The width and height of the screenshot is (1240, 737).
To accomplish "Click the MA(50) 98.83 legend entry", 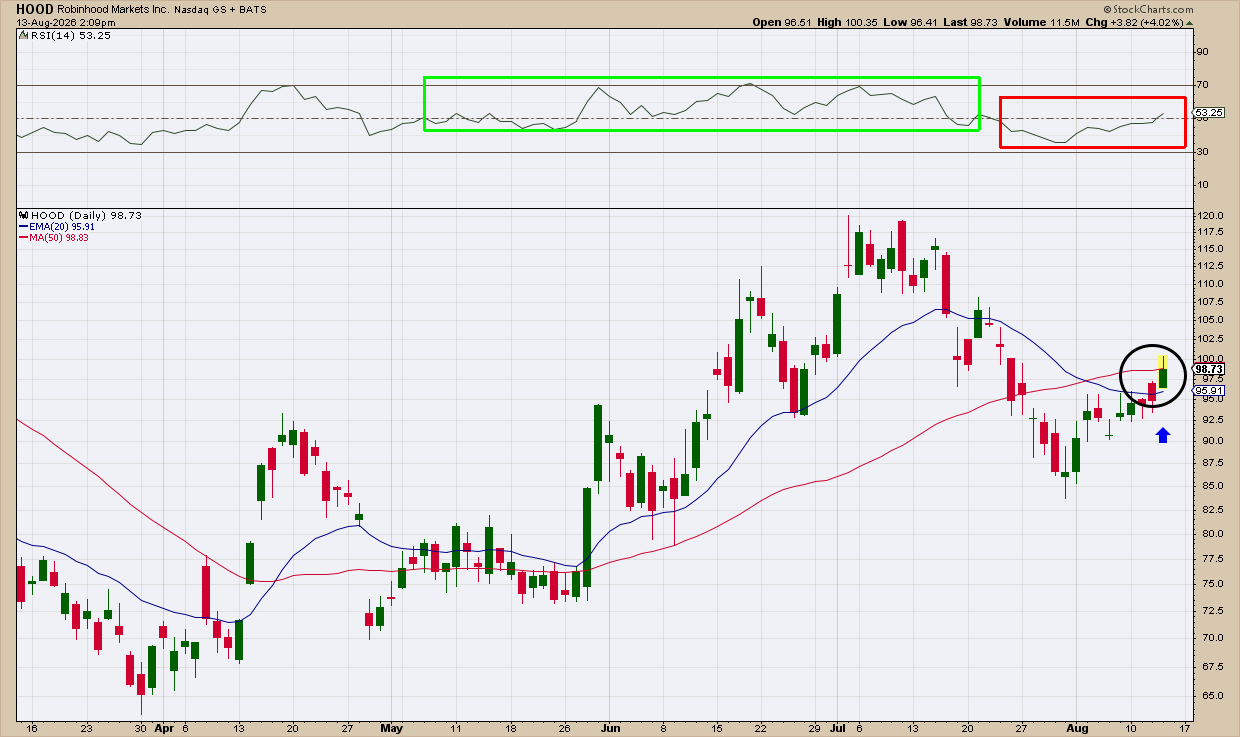I will (52, 238).
